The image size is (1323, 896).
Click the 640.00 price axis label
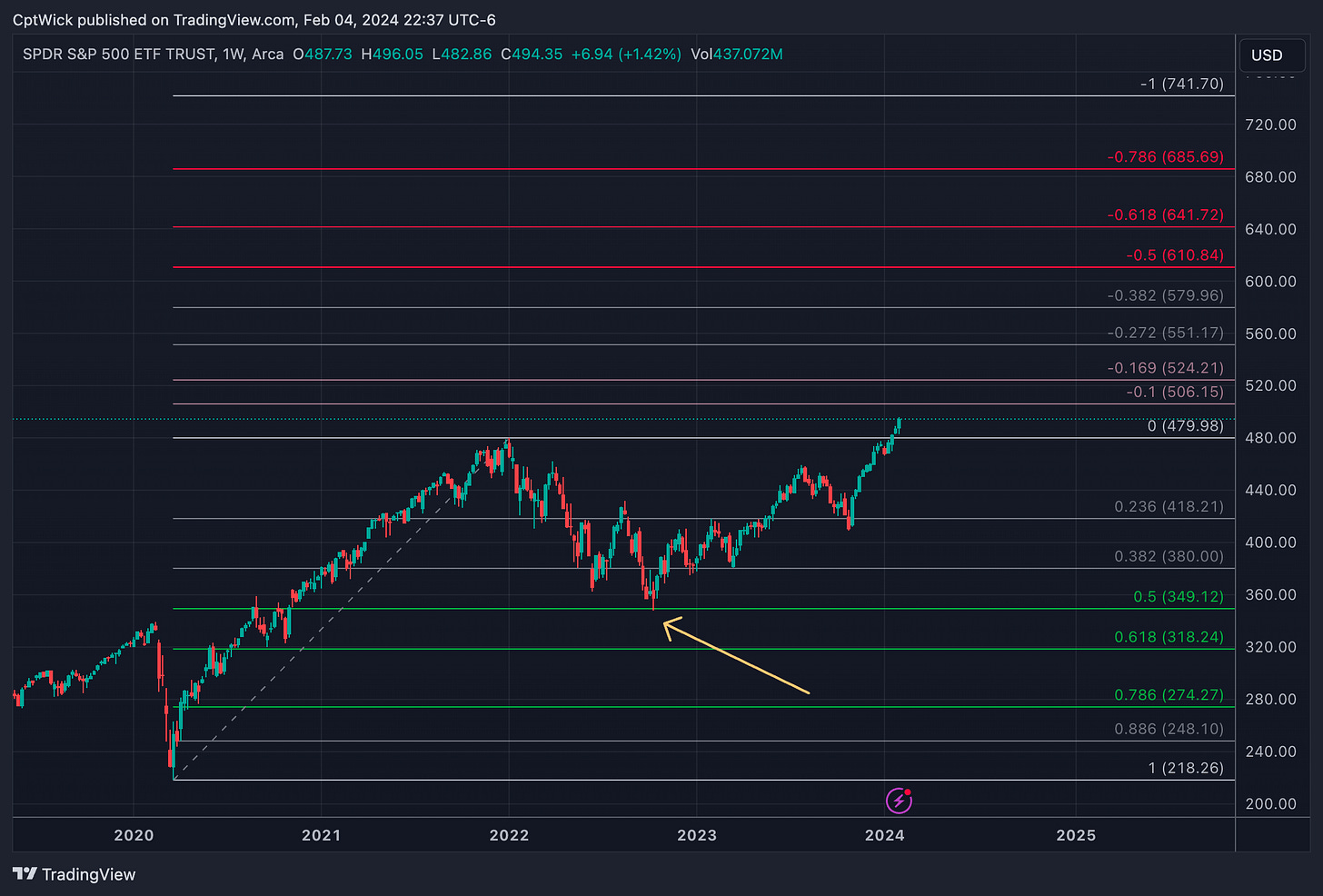(x=1270, y=229)
